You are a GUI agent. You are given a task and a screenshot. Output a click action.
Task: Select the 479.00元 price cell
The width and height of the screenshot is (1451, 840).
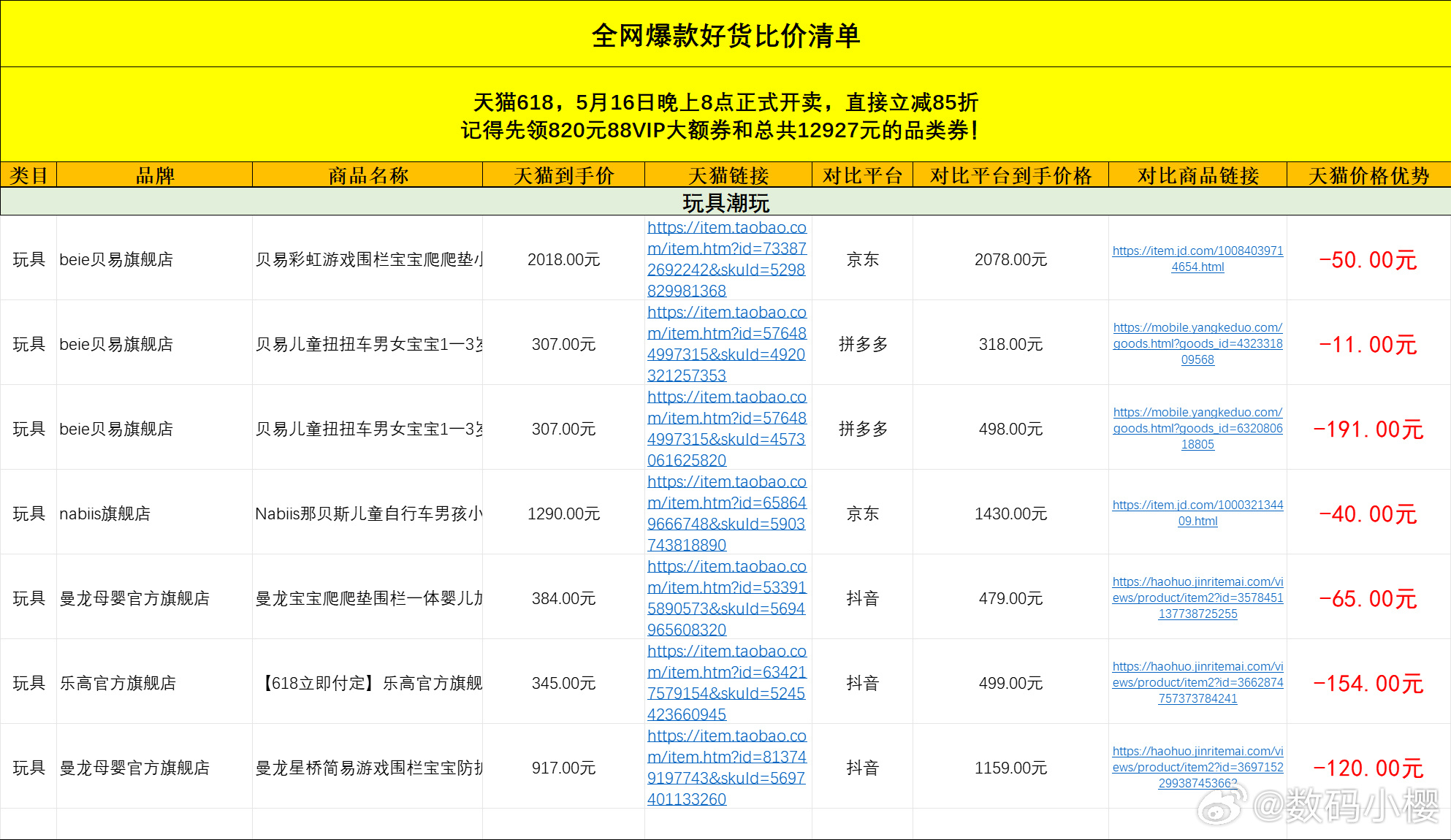coord(1011,598)
